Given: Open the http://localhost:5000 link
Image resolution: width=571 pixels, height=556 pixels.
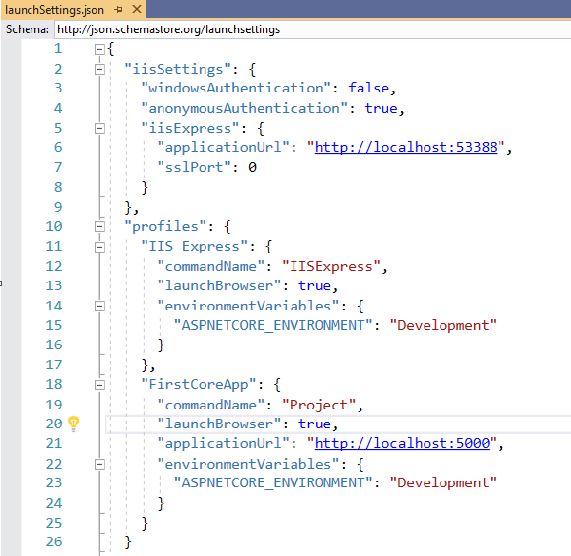Looking at the screenshot, I should pyautogui.click(x=402, y=443).
